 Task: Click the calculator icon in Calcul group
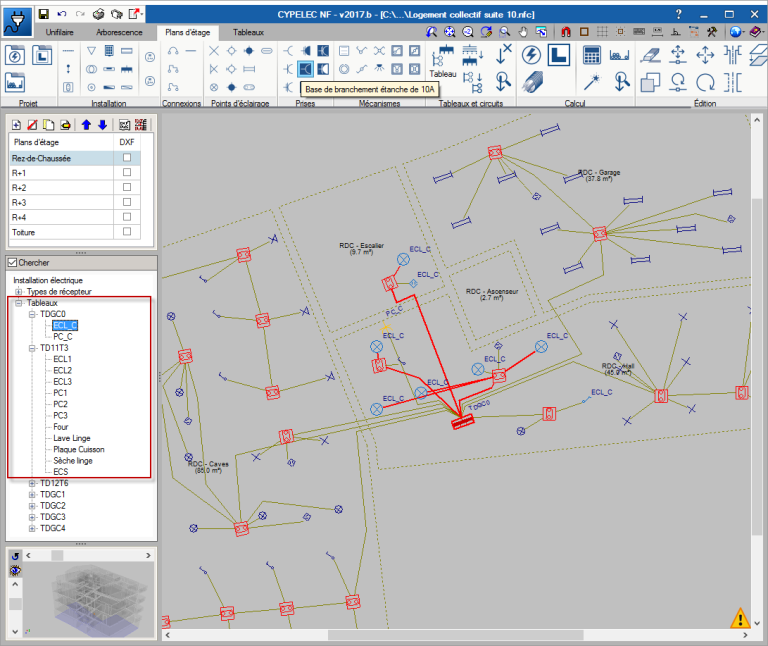(591, 54)
